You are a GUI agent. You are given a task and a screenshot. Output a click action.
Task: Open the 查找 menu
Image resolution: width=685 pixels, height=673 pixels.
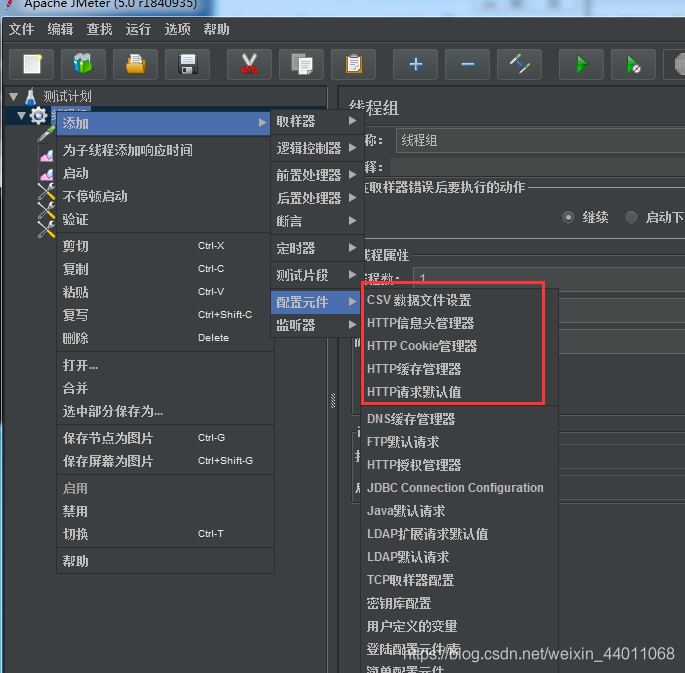[100, 29]
